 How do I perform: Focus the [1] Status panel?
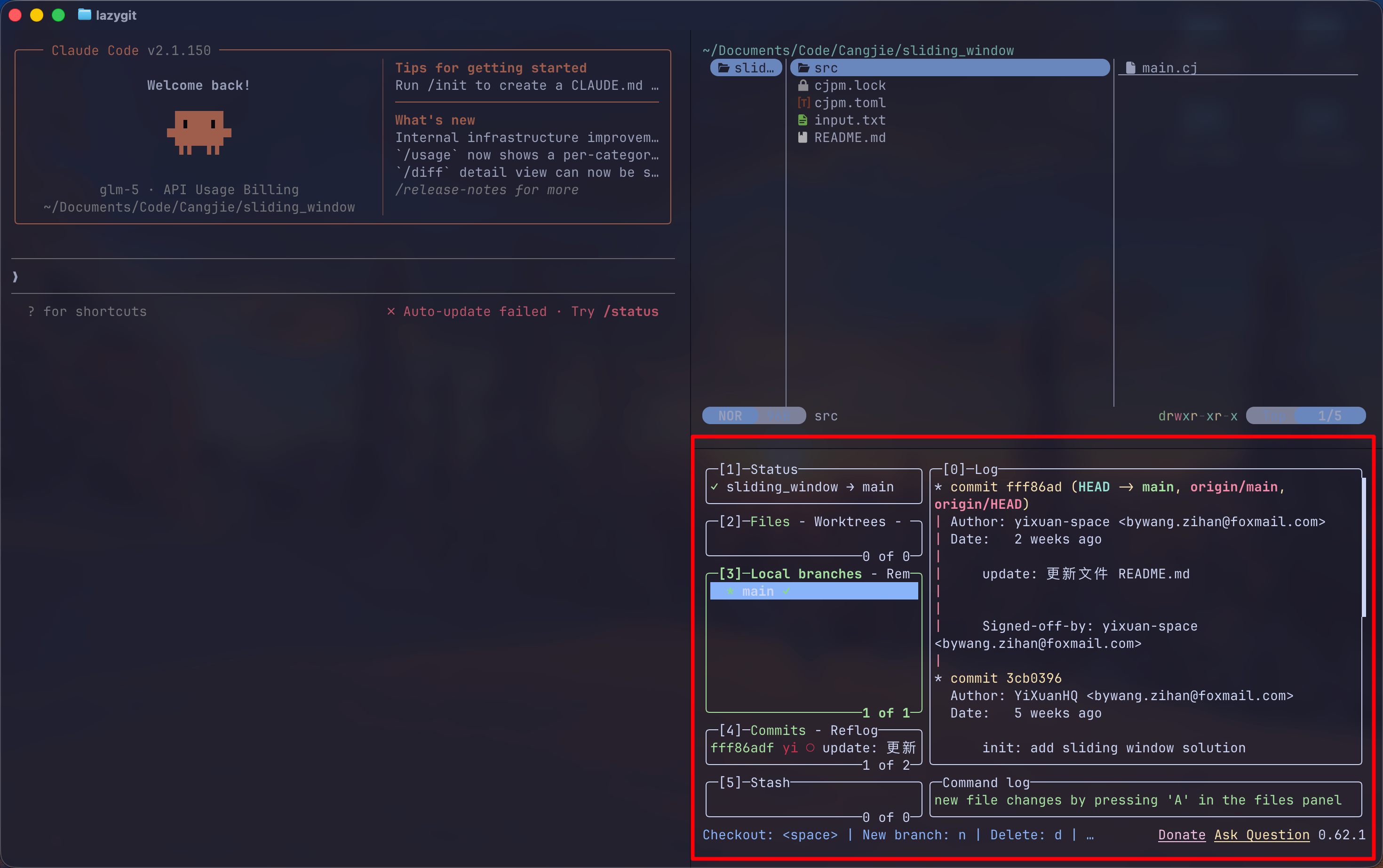[814, 486]
